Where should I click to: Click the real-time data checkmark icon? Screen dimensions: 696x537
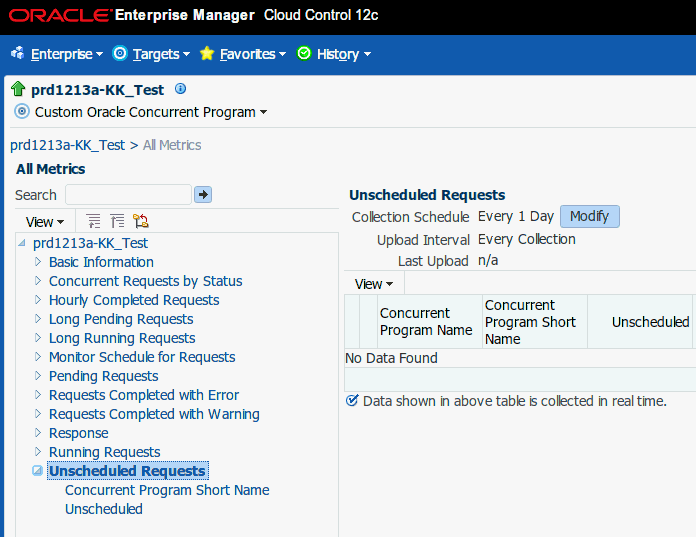352,400
